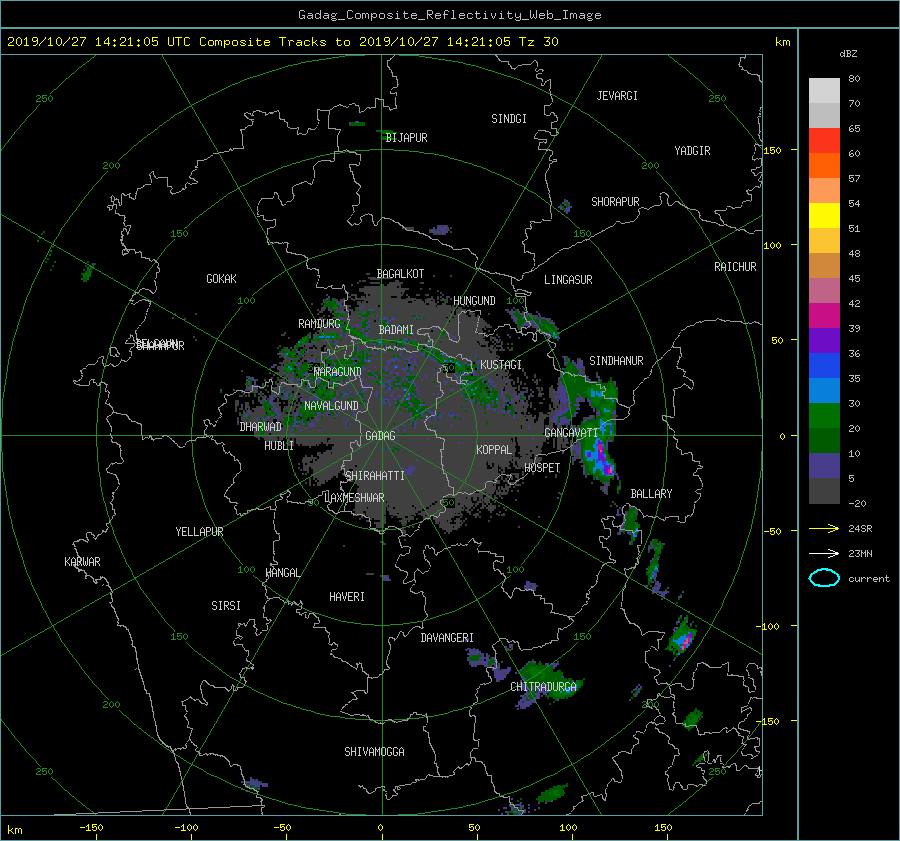The width and height of the screenshot is (900, 841).
Task: Click the 24SR legend label
Action: pyautogui.click(x=860, y=529)
